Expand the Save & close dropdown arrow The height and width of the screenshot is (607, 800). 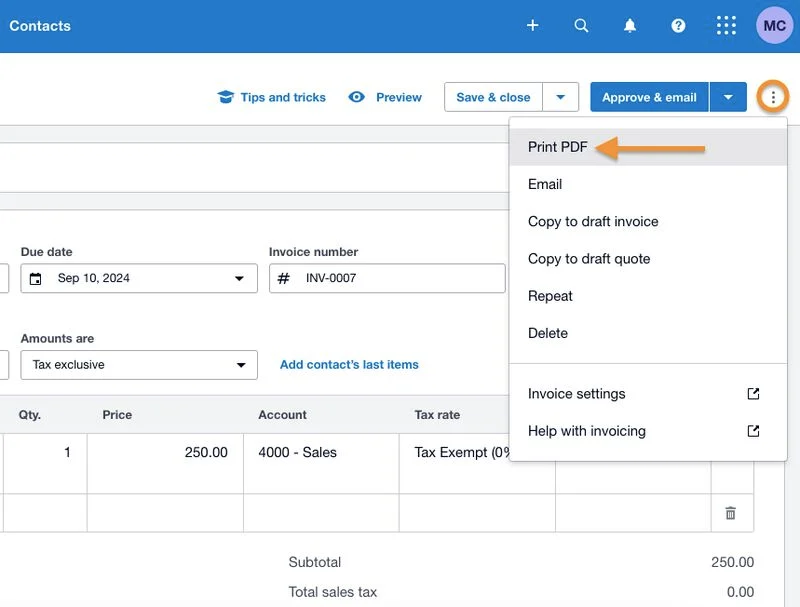coord(560,97)
